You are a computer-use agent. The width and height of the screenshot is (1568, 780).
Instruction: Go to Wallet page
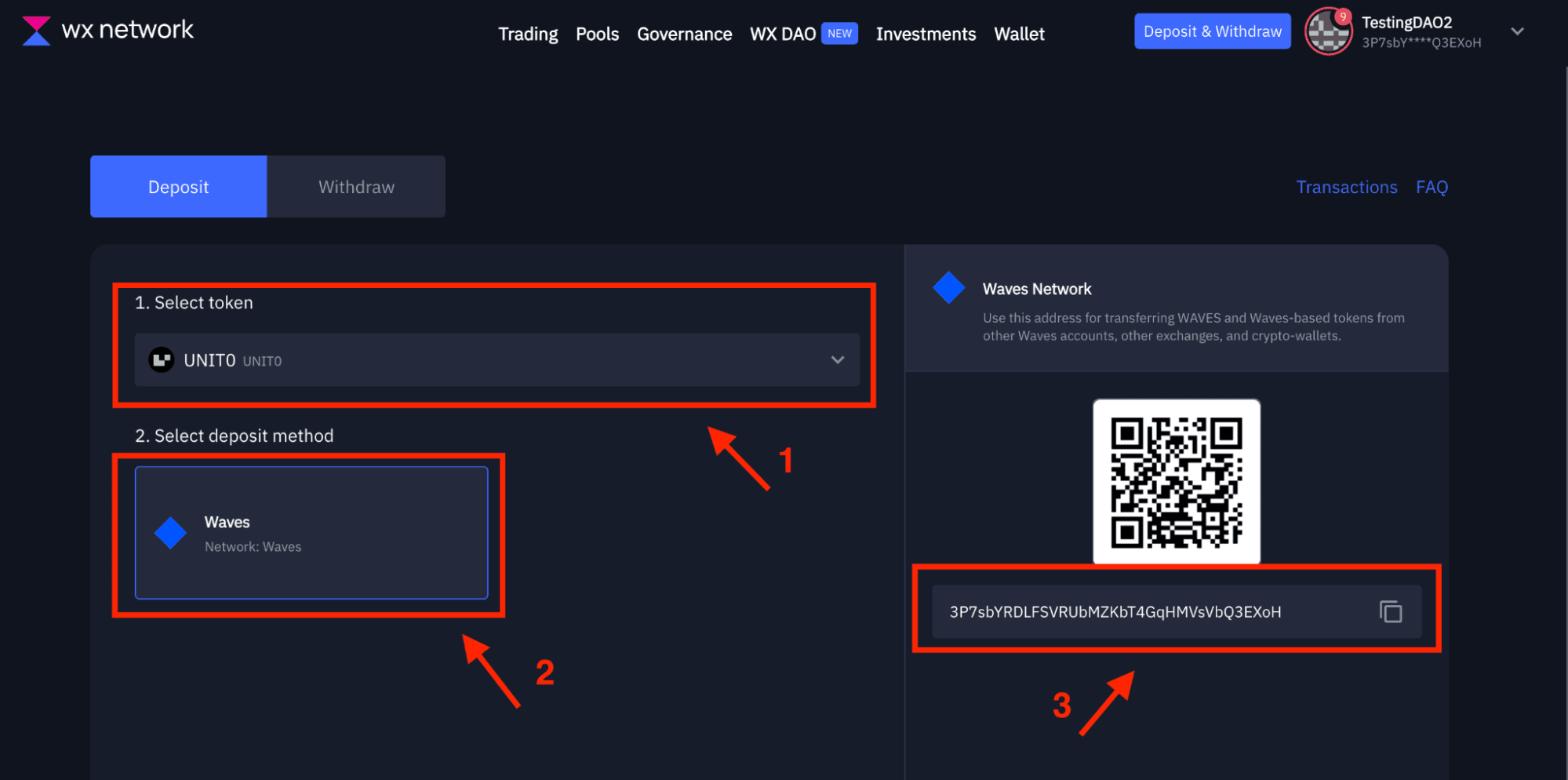point(1019,34)
